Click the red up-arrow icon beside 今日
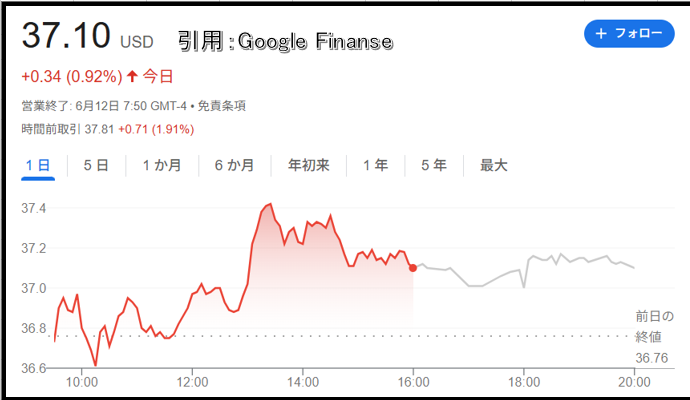Screen dimensions: 690x400 point(132,77)
